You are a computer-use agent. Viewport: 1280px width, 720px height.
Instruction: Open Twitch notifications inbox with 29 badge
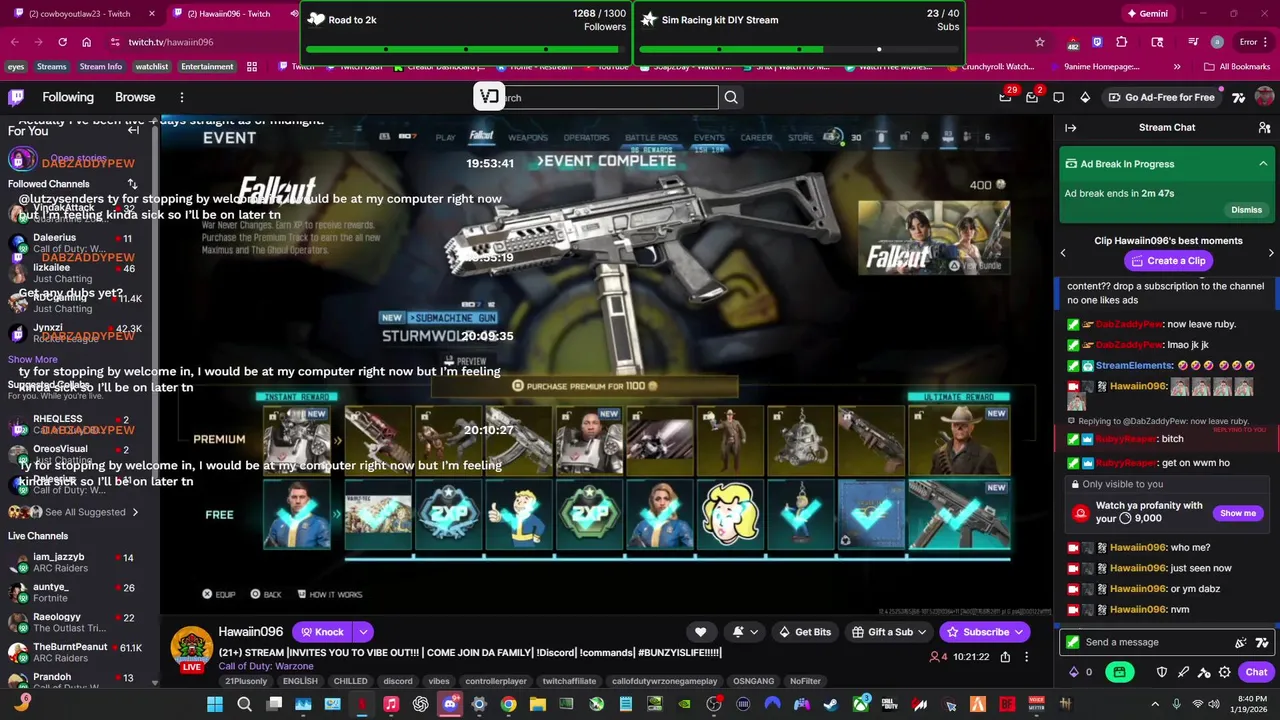(x=1006, y=97)
